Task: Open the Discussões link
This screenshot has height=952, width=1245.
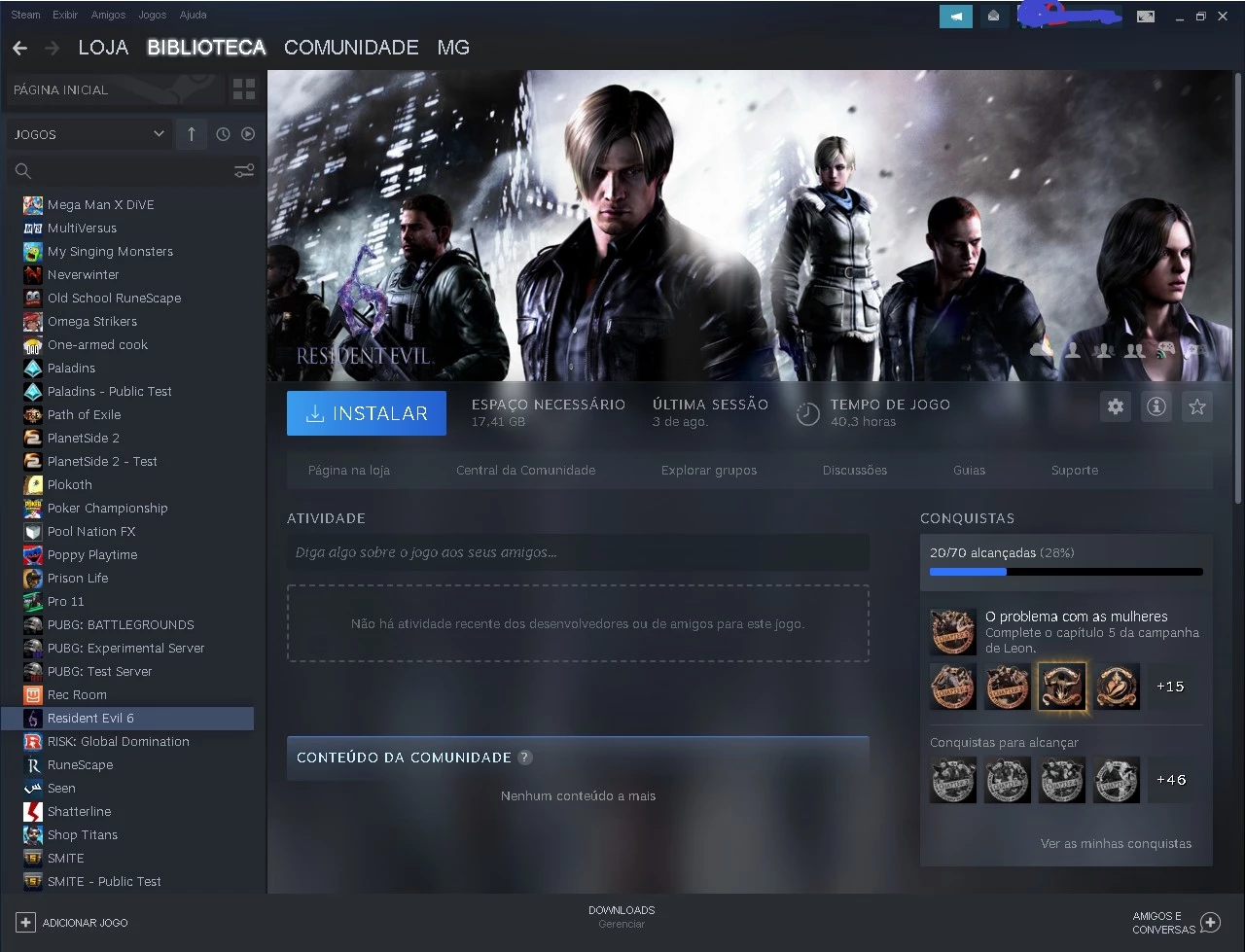Action: pos(855,471)
